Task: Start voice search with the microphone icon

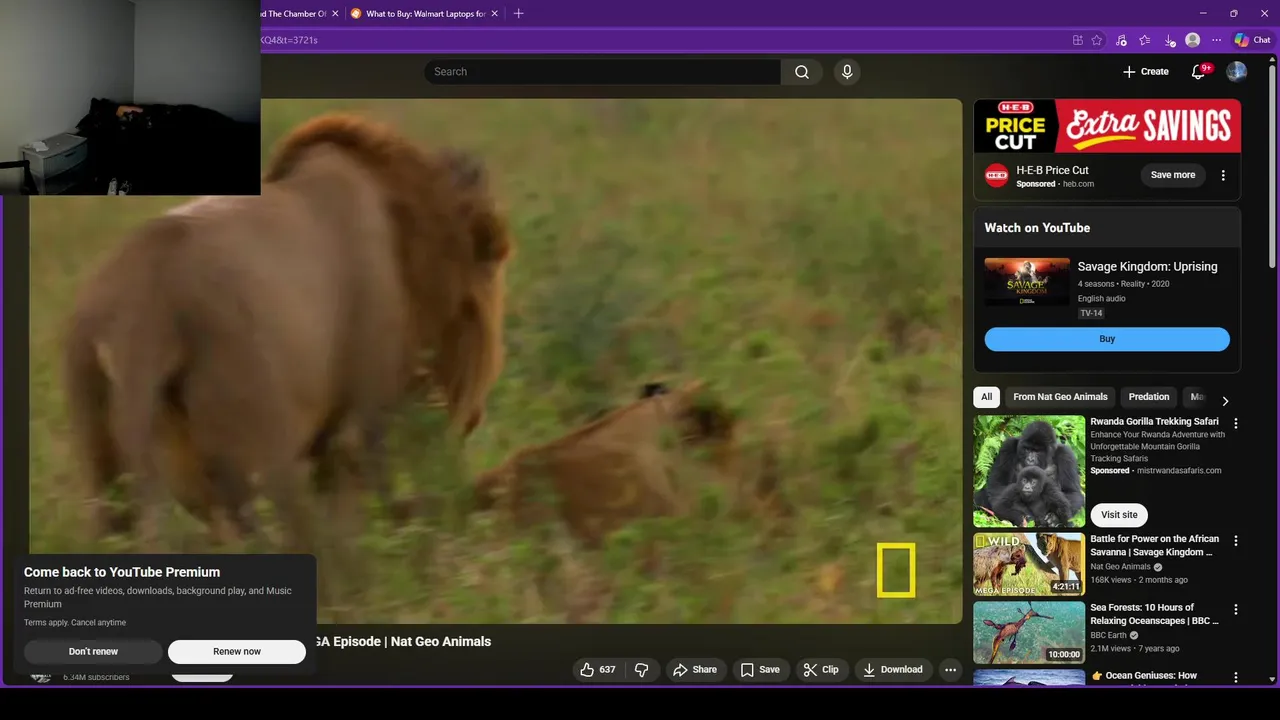Action: [847, 72]
